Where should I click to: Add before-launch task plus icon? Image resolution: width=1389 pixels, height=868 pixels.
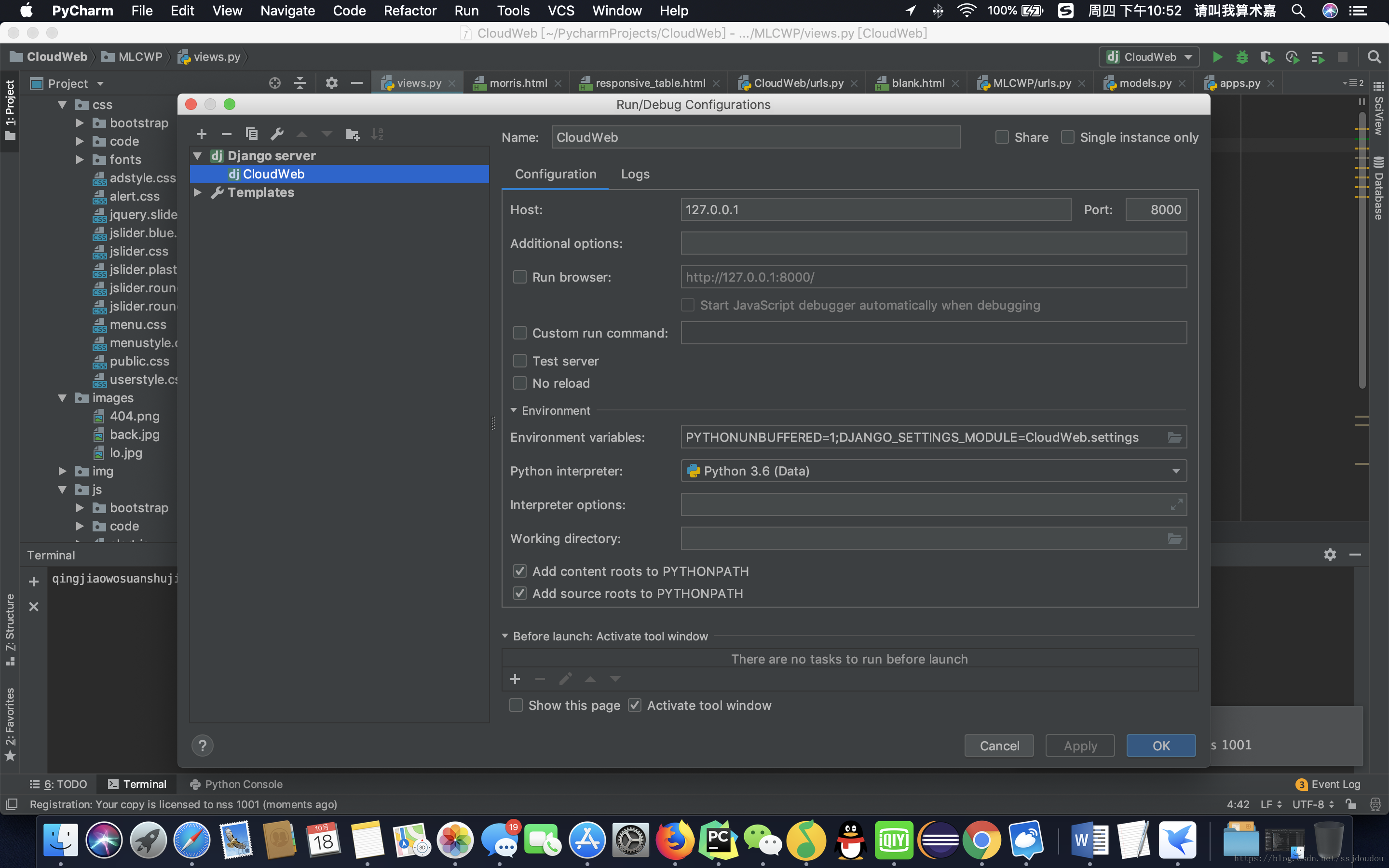[x=515, y=679]
